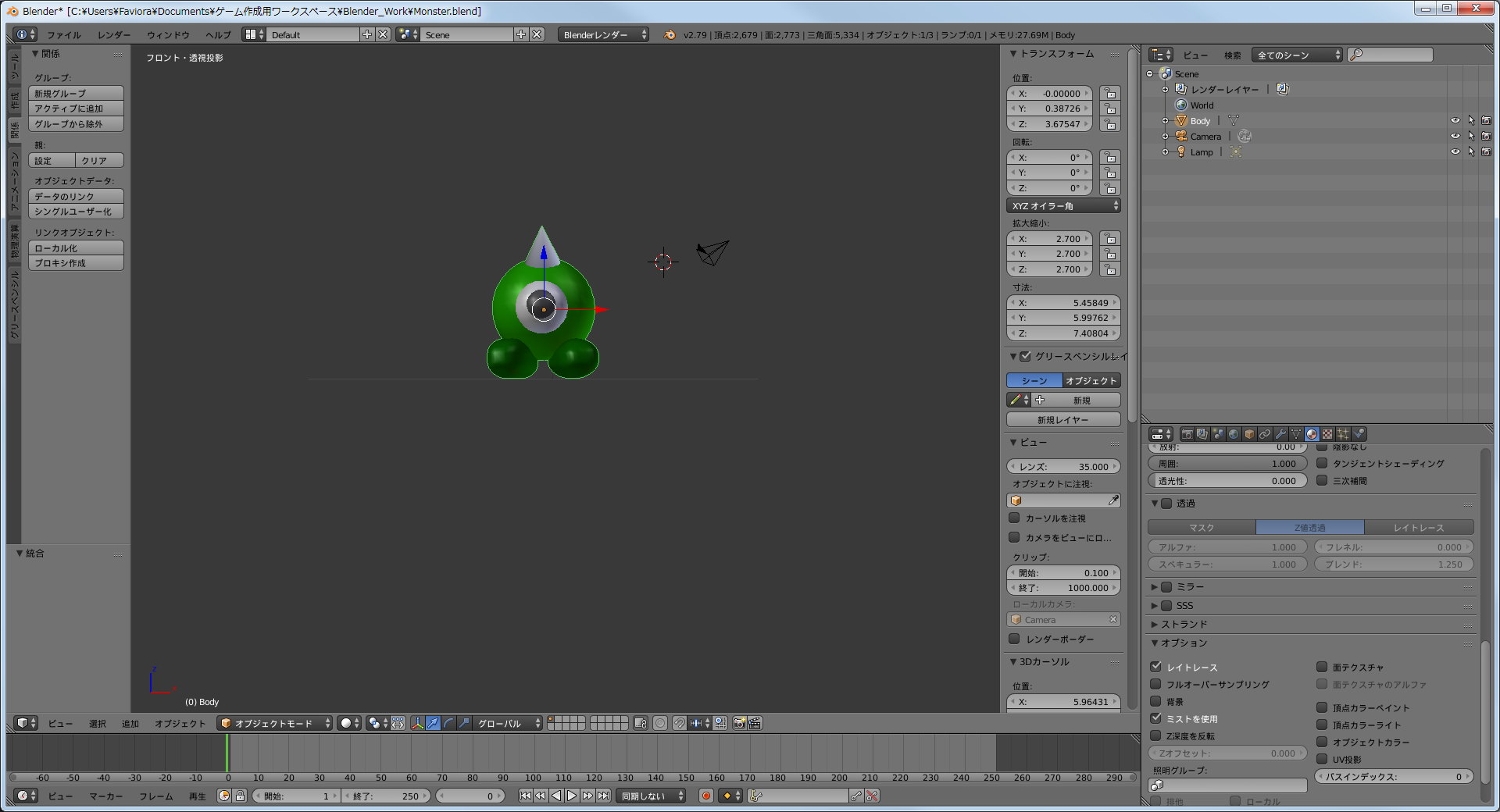Enable the レンダーボーダー checkbox
Screen dimensions: 1500x812
[x=1015, y=639]
